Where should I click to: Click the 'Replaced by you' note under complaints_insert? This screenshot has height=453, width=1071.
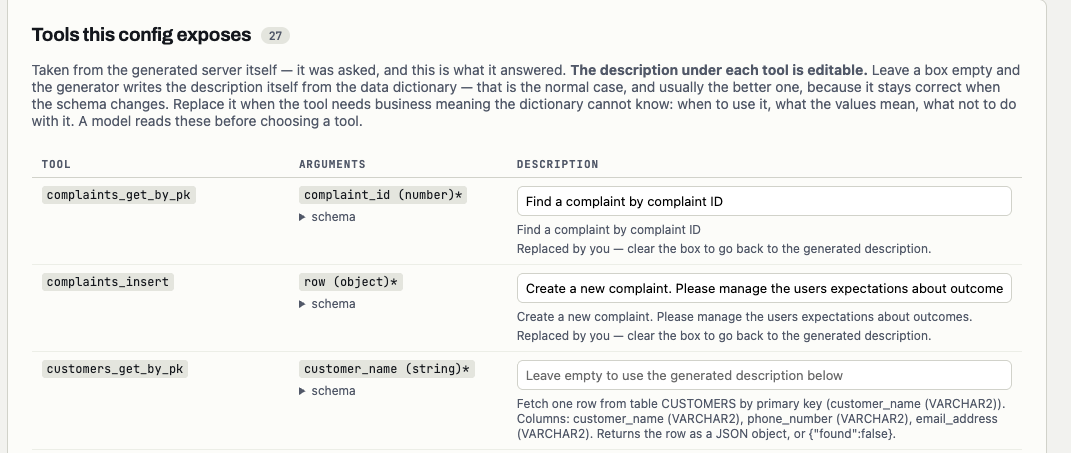coord(723,335)
